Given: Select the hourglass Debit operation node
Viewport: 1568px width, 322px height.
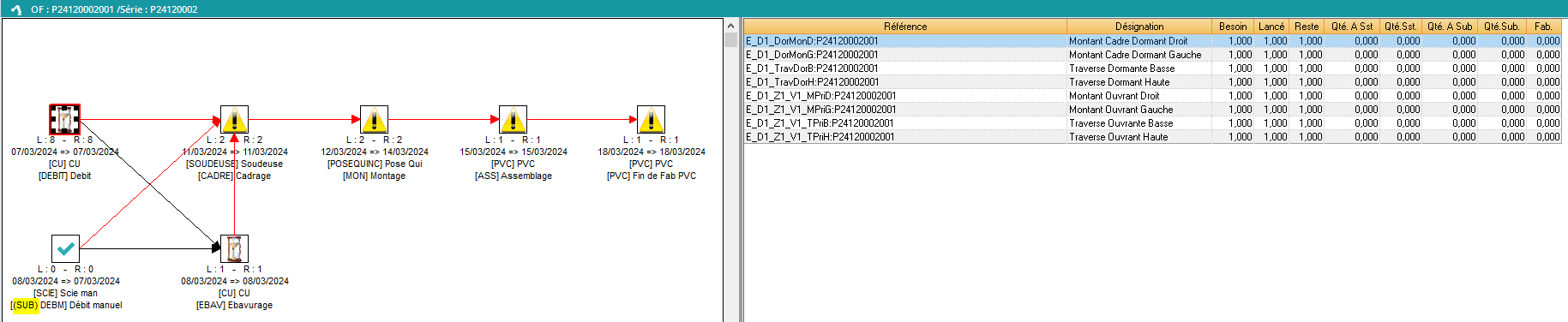Looking at the screenshot, I should [x=65, y=119].
